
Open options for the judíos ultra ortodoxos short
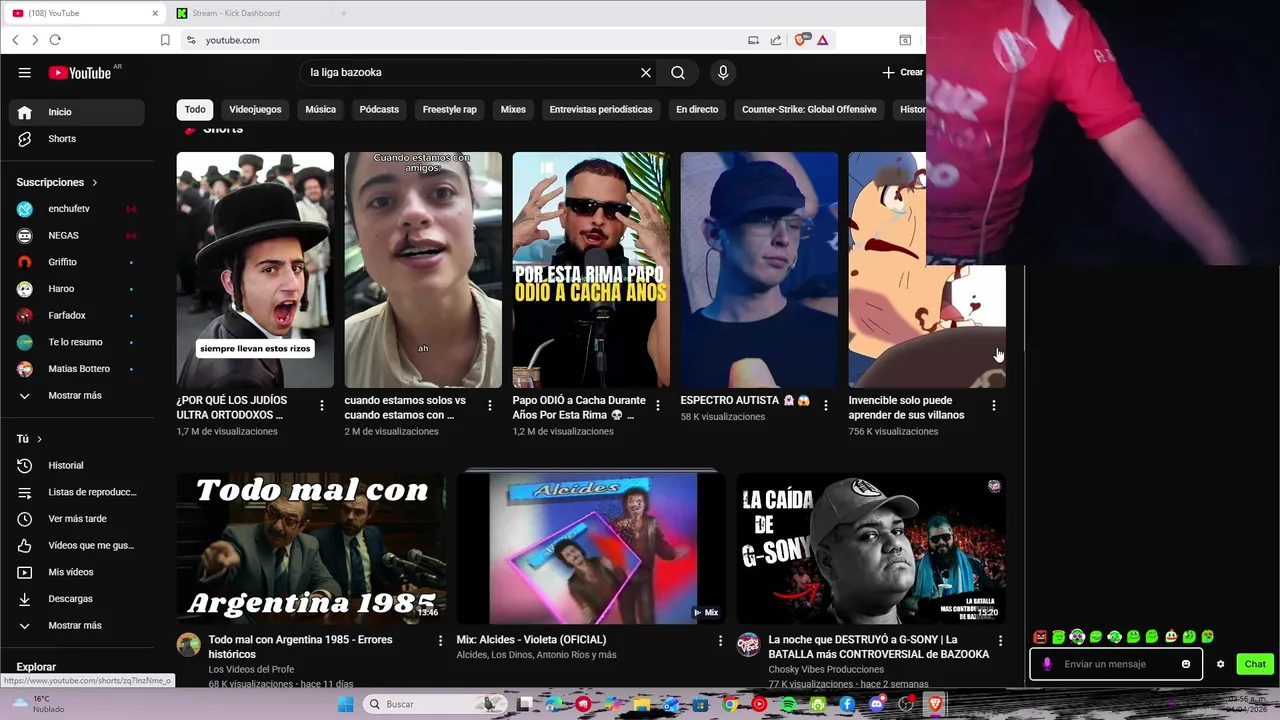coord(322,405)
